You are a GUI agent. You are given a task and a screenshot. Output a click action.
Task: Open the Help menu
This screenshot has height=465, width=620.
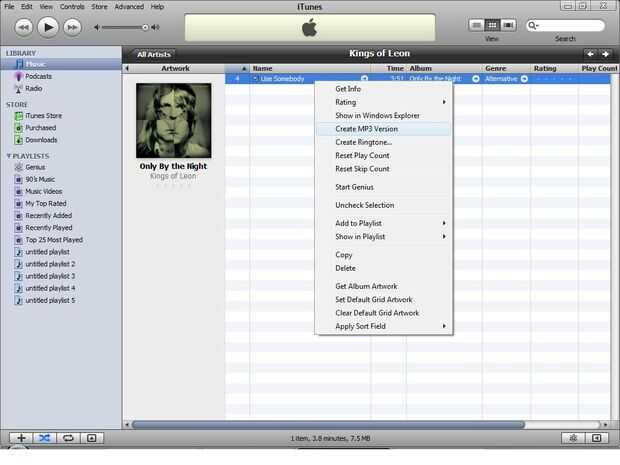pos(157,7)
